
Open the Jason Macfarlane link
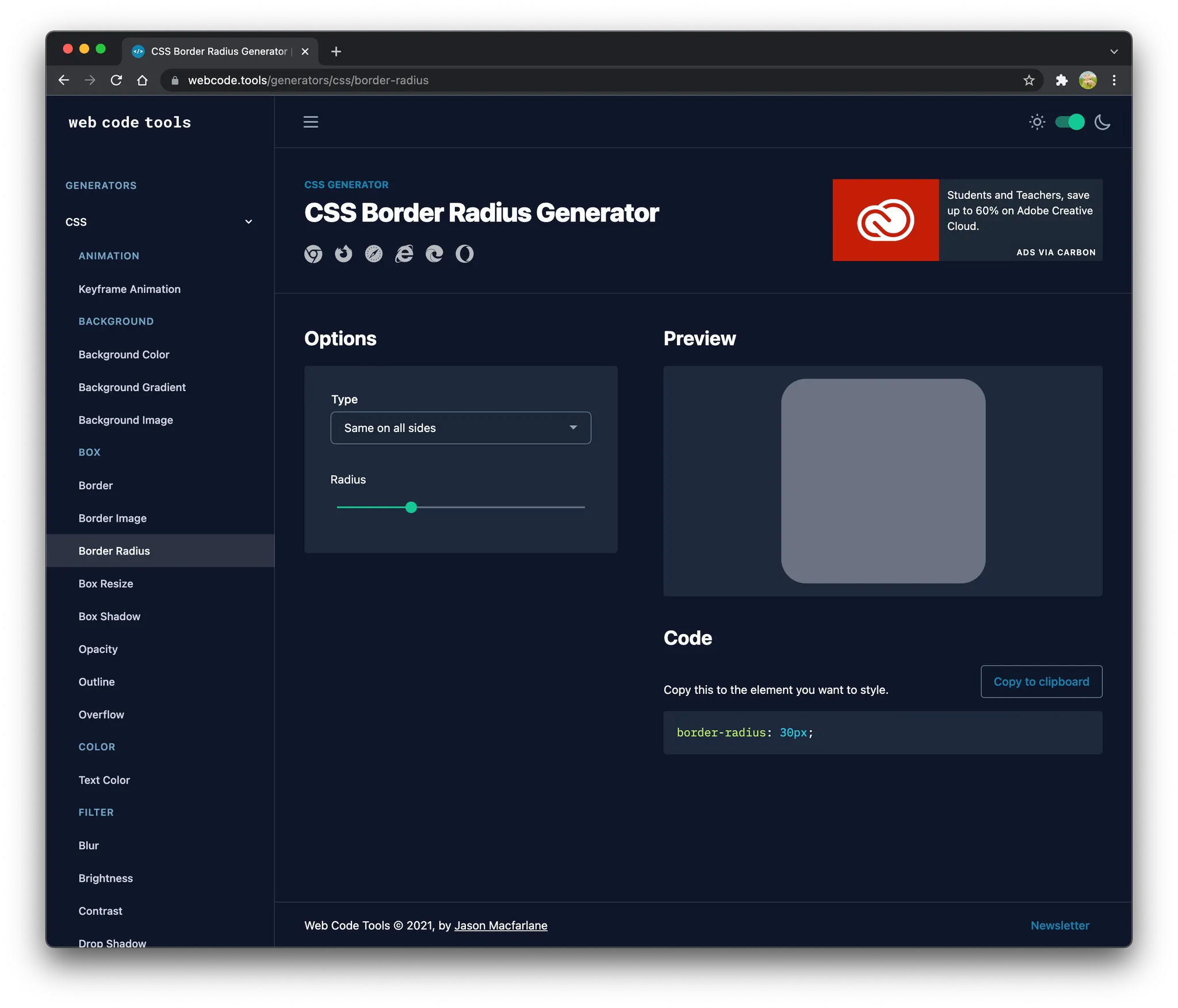click(x=500, y=926)
